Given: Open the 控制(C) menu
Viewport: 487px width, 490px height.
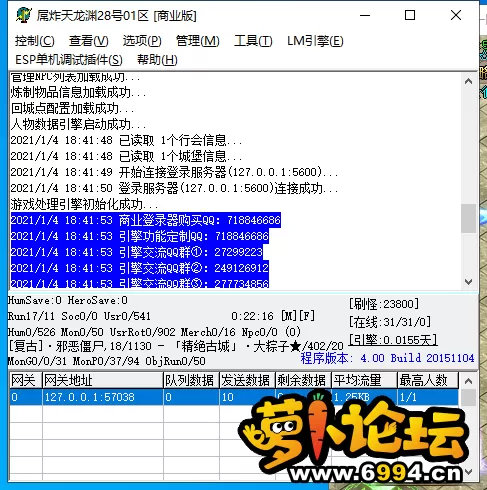Looking at the screenshot, I should click(34, 41).
